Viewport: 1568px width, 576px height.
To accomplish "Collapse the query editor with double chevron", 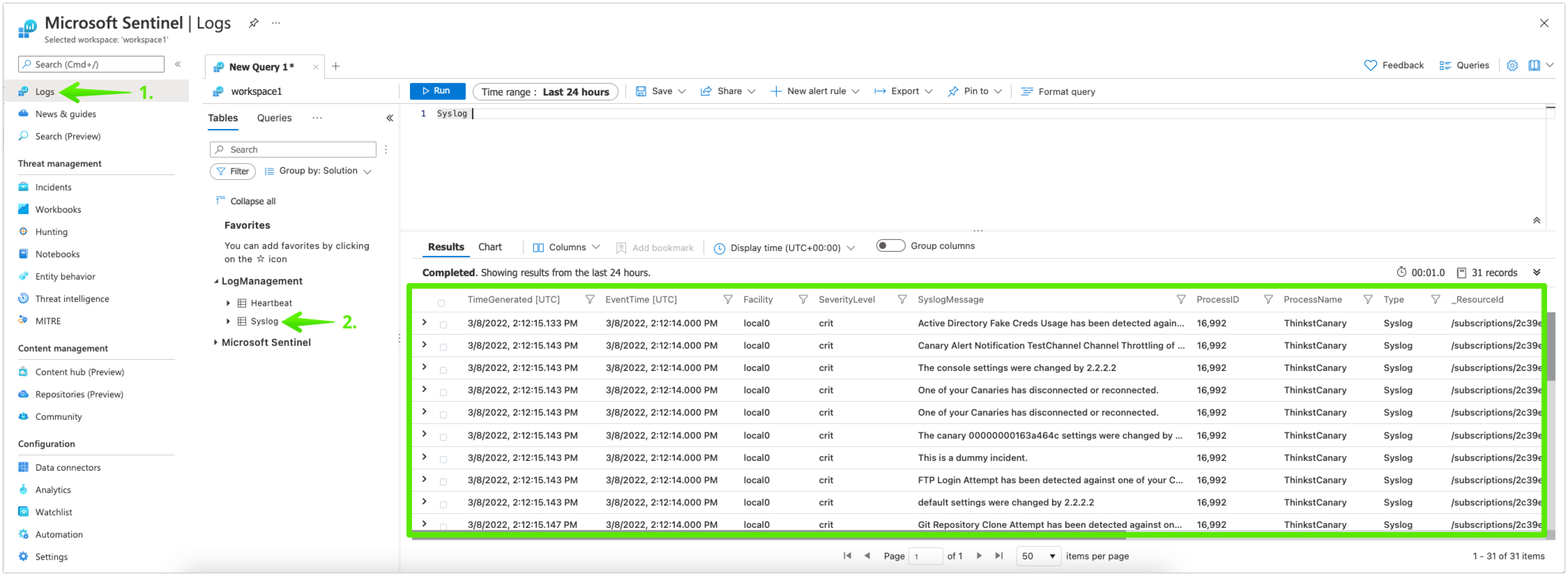I will [1536, 220].
